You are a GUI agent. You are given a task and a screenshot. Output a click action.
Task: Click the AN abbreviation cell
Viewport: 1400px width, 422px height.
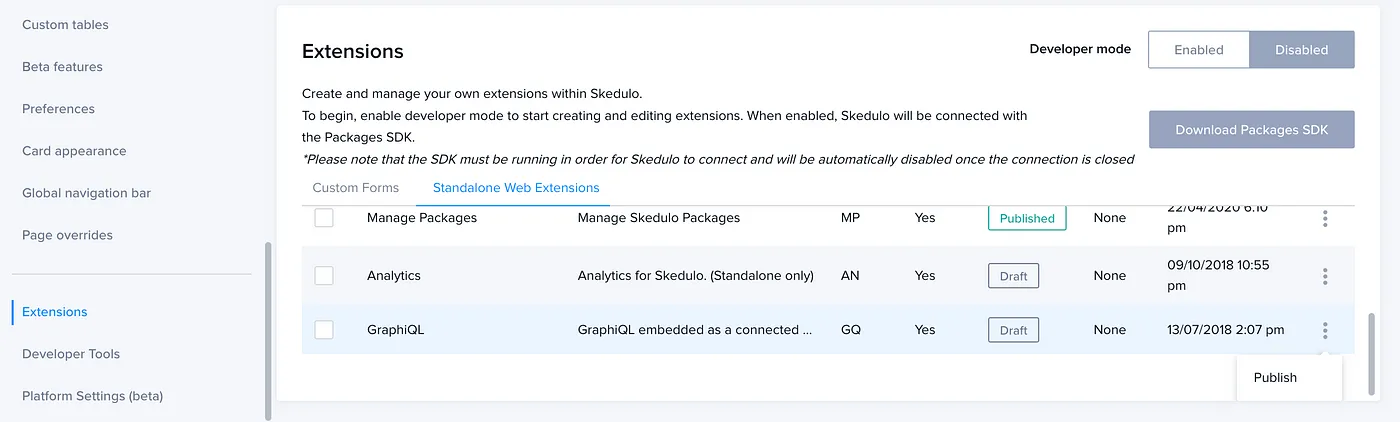850,276
